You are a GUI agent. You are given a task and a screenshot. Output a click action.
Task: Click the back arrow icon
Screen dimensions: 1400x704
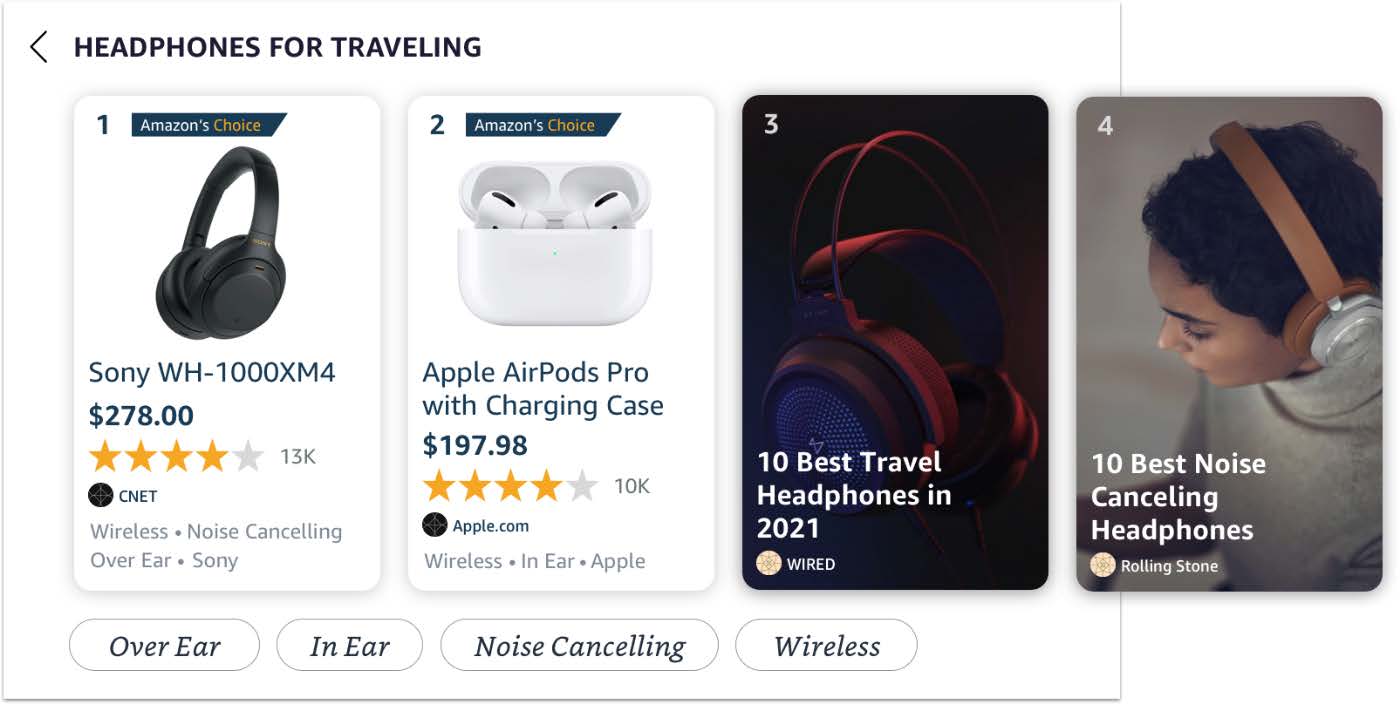[39, 47]
